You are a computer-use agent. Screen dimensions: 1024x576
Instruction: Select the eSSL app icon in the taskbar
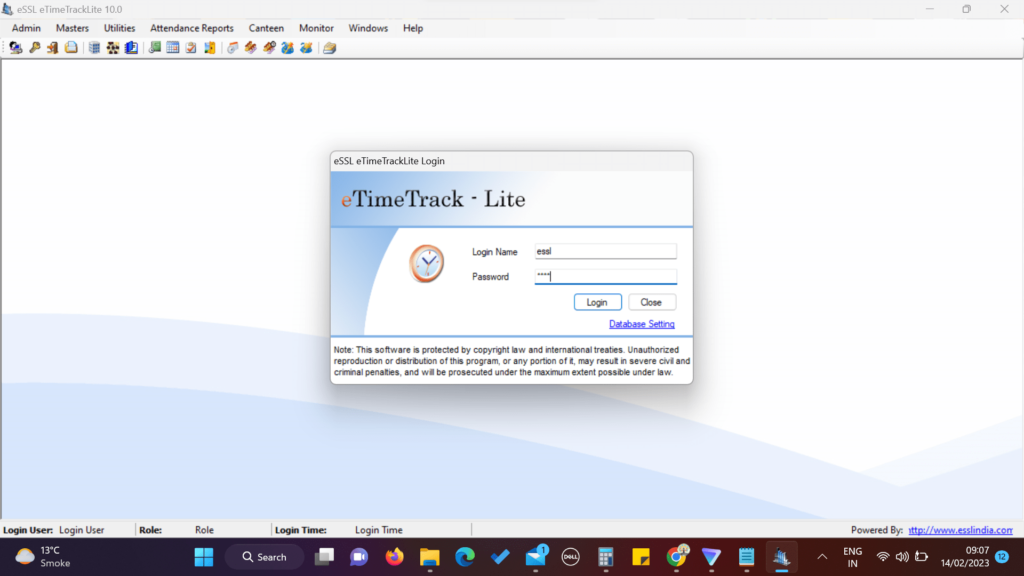pos(782,556)
